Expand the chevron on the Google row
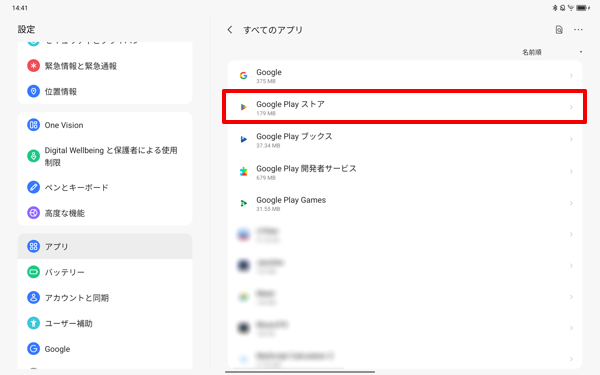The height and width of the screenshot is (375, 600). 571,75
